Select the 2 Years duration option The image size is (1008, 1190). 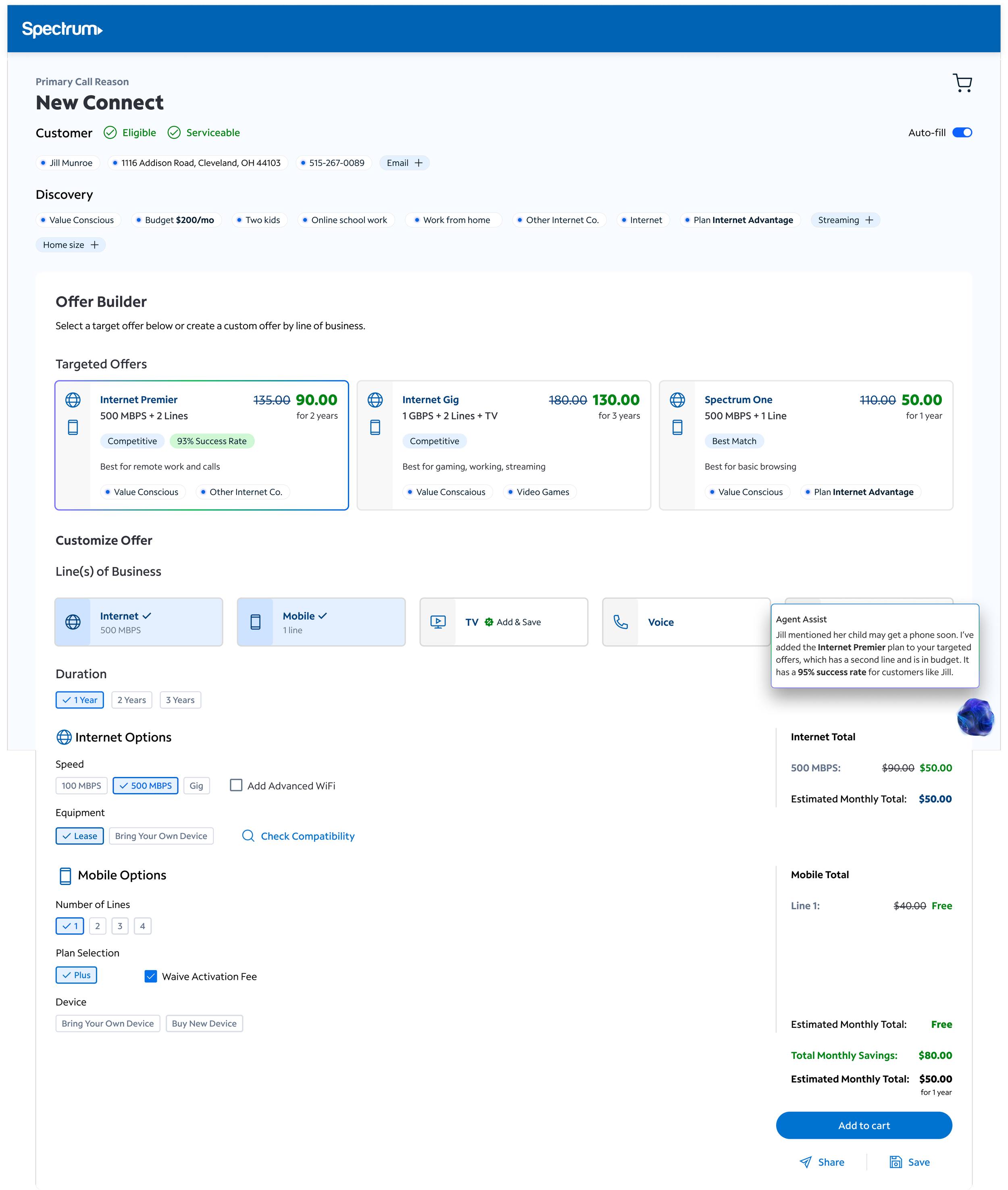(x=132, y=699)
